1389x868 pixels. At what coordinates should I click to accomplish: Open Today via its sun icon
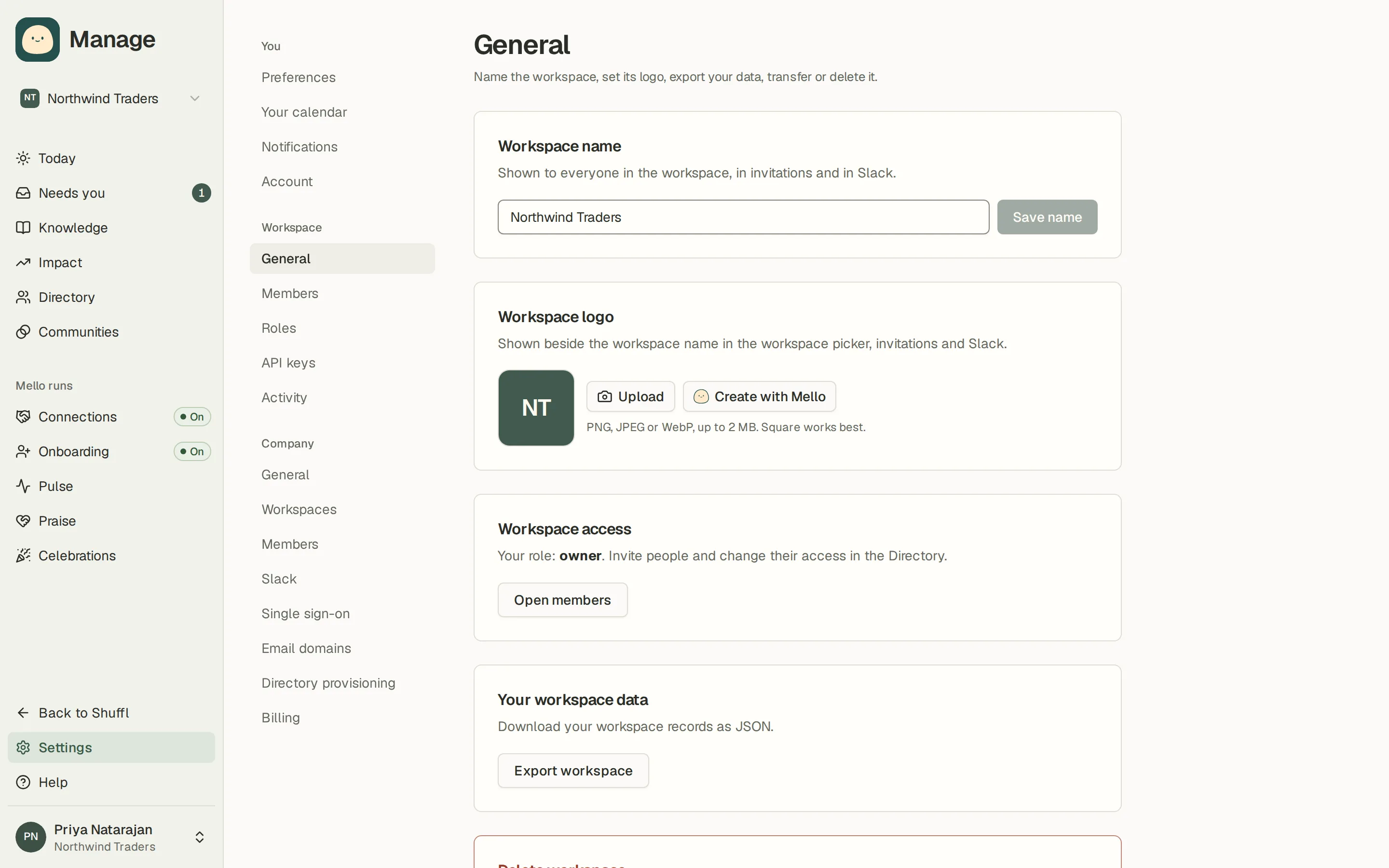(x=23, y=159)
